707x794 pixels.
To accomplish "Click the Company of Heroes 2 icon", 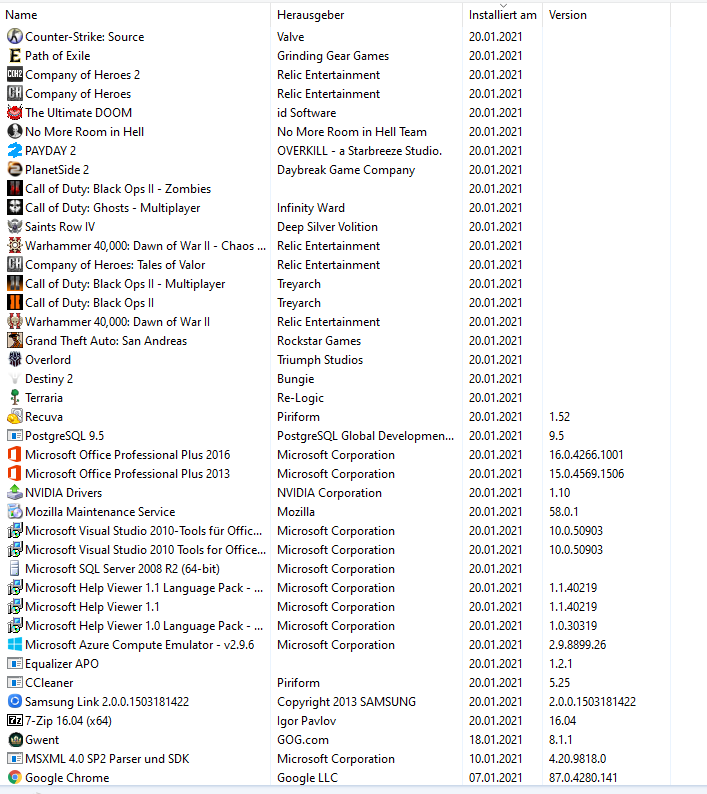I will (x=15, y=74).
